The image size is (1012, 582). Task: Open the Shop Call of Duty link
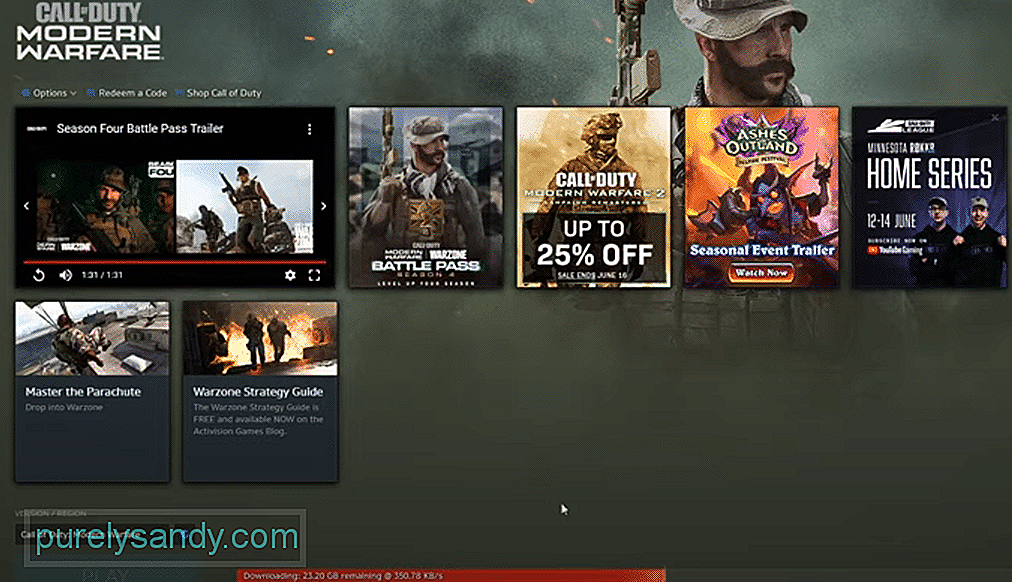point(218,93)
